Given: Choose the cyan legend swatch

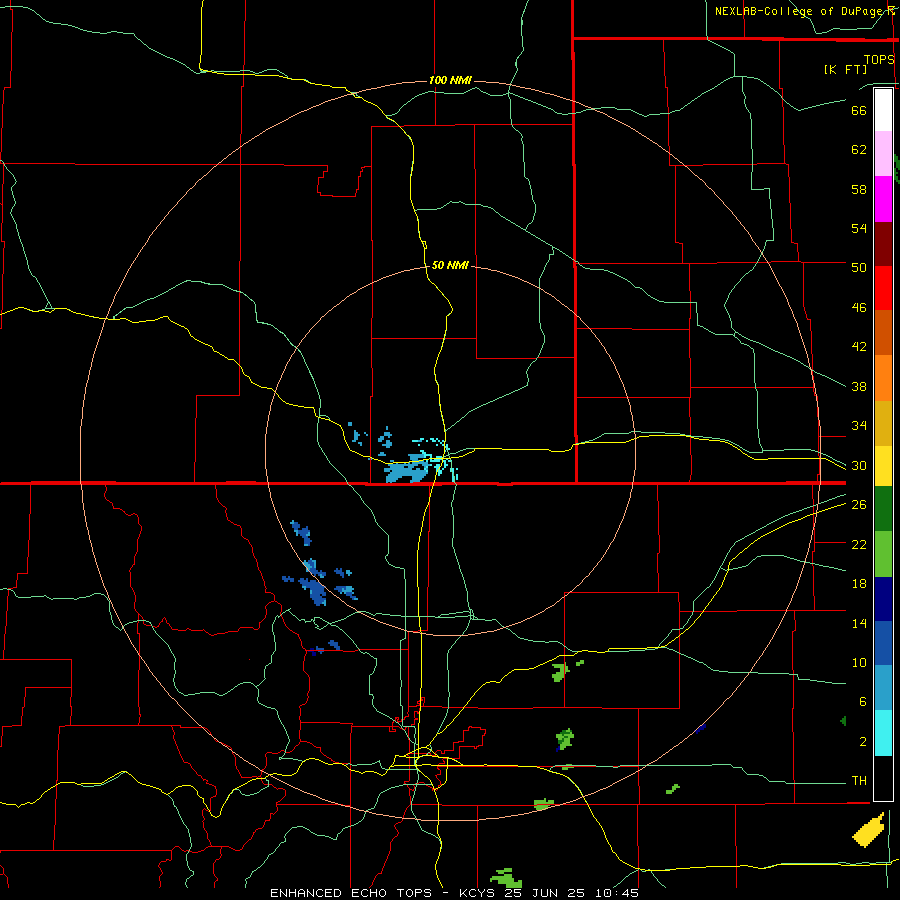Looking at the screenshot, I should point(883,733).
